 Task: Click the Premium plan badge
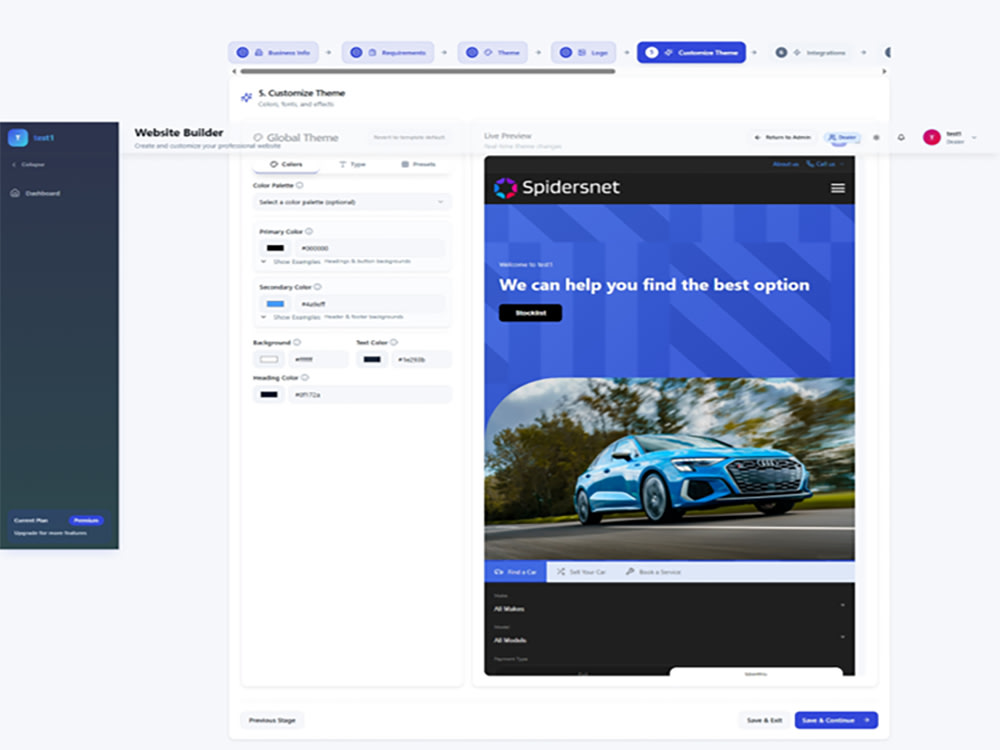pyautogui.click(x=86, y=520)
